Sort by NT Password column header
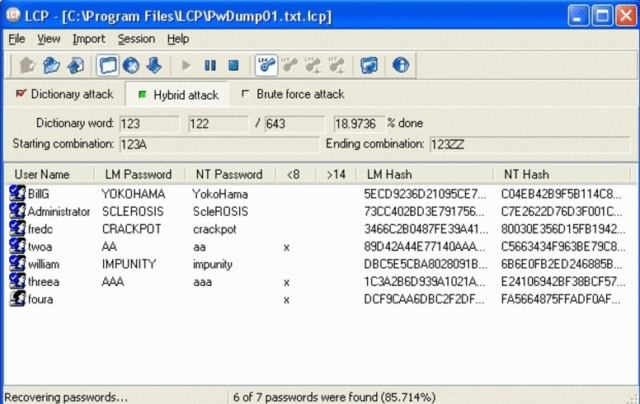 pos(231,175)
